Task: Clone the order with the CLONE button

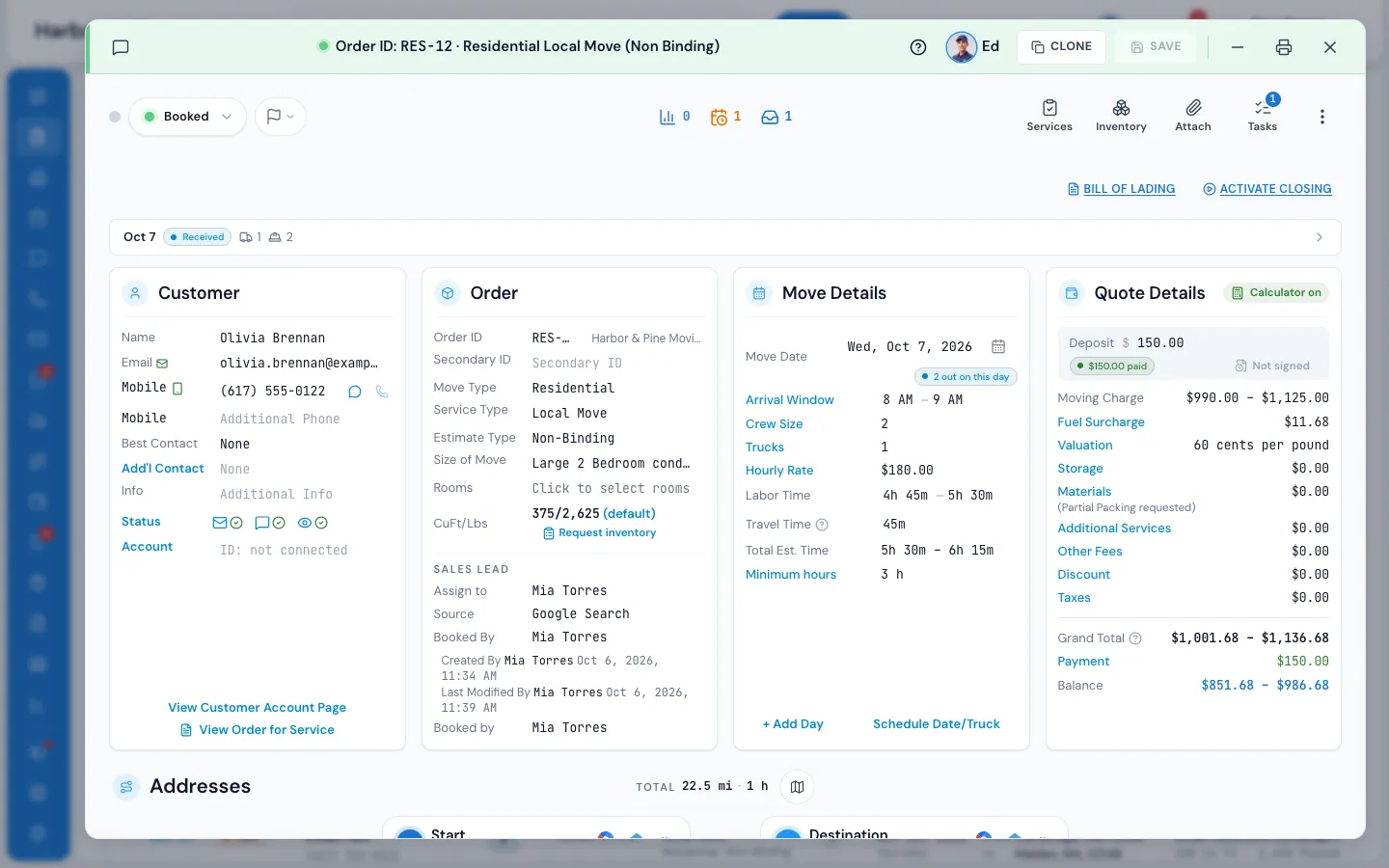Action: [1061, 46]
